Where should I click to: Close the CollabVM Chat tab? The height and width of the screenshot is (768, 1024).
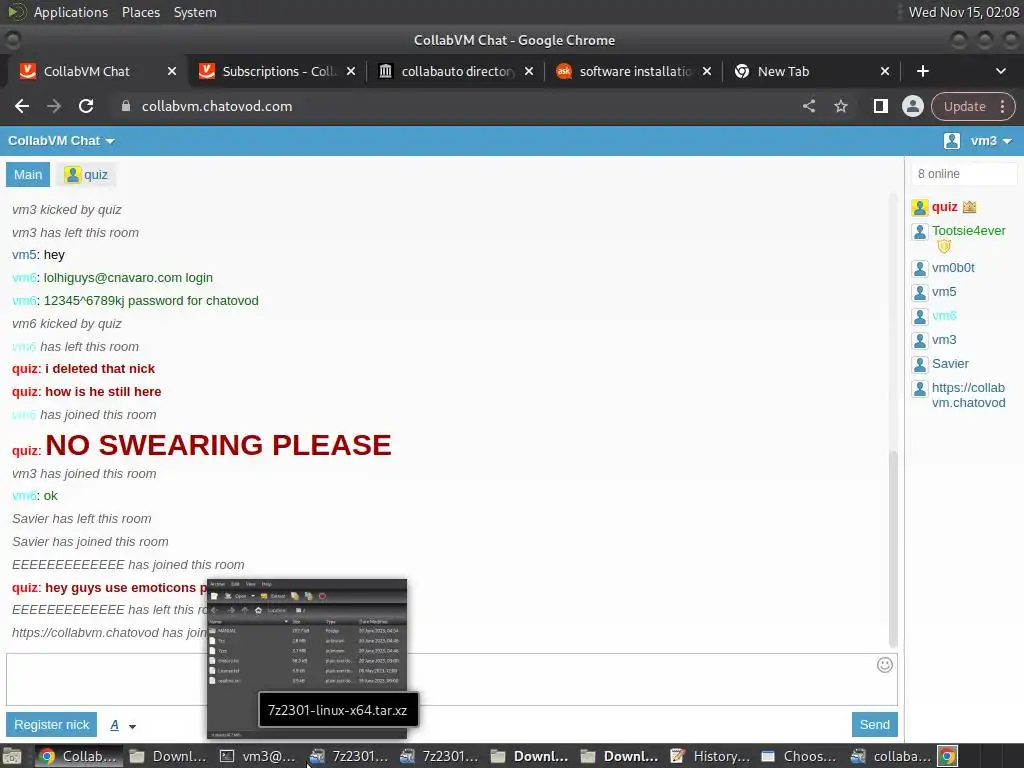[172, 71]
